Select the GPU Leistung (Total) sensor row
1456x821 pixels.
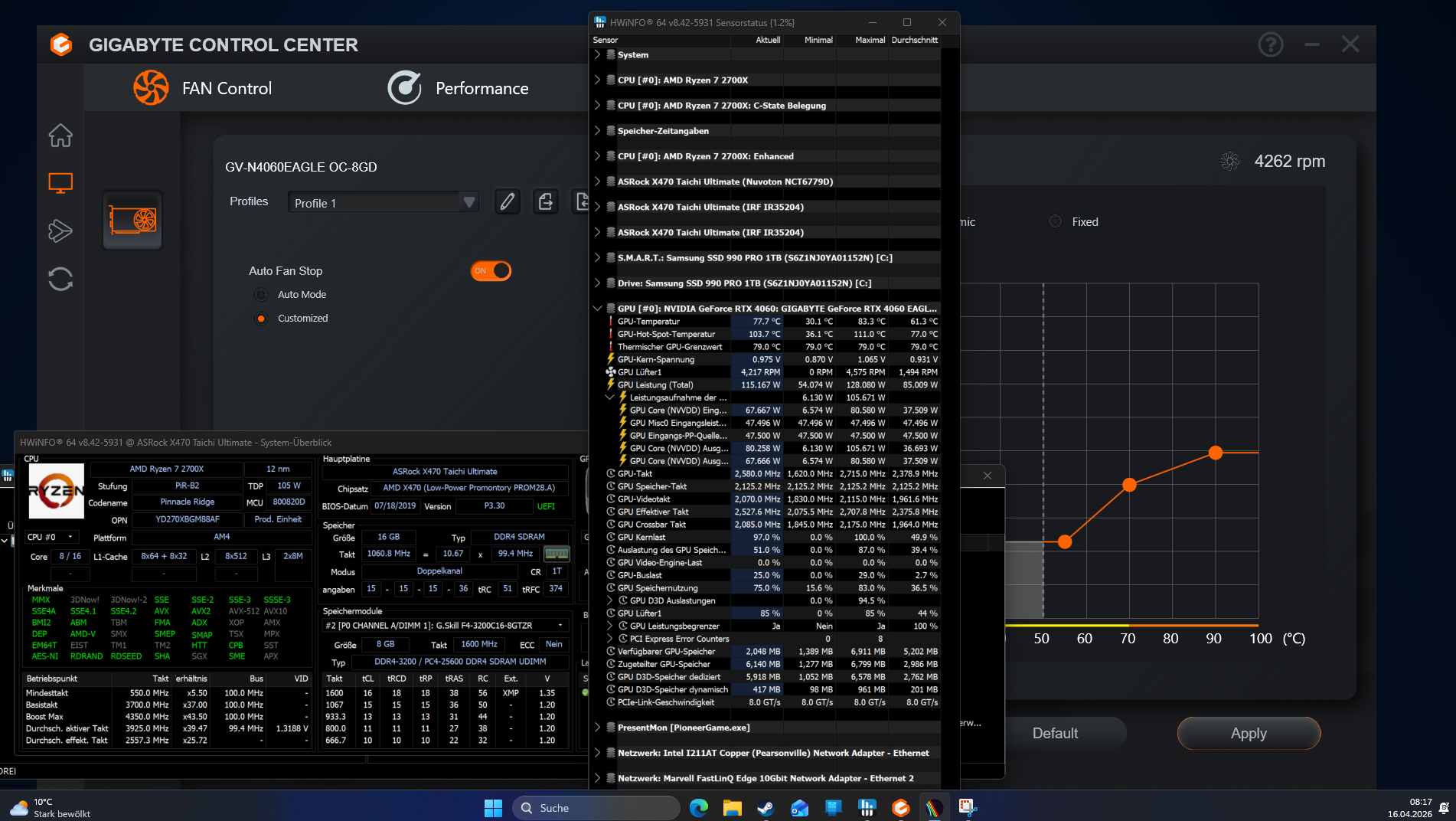[772, 385]
